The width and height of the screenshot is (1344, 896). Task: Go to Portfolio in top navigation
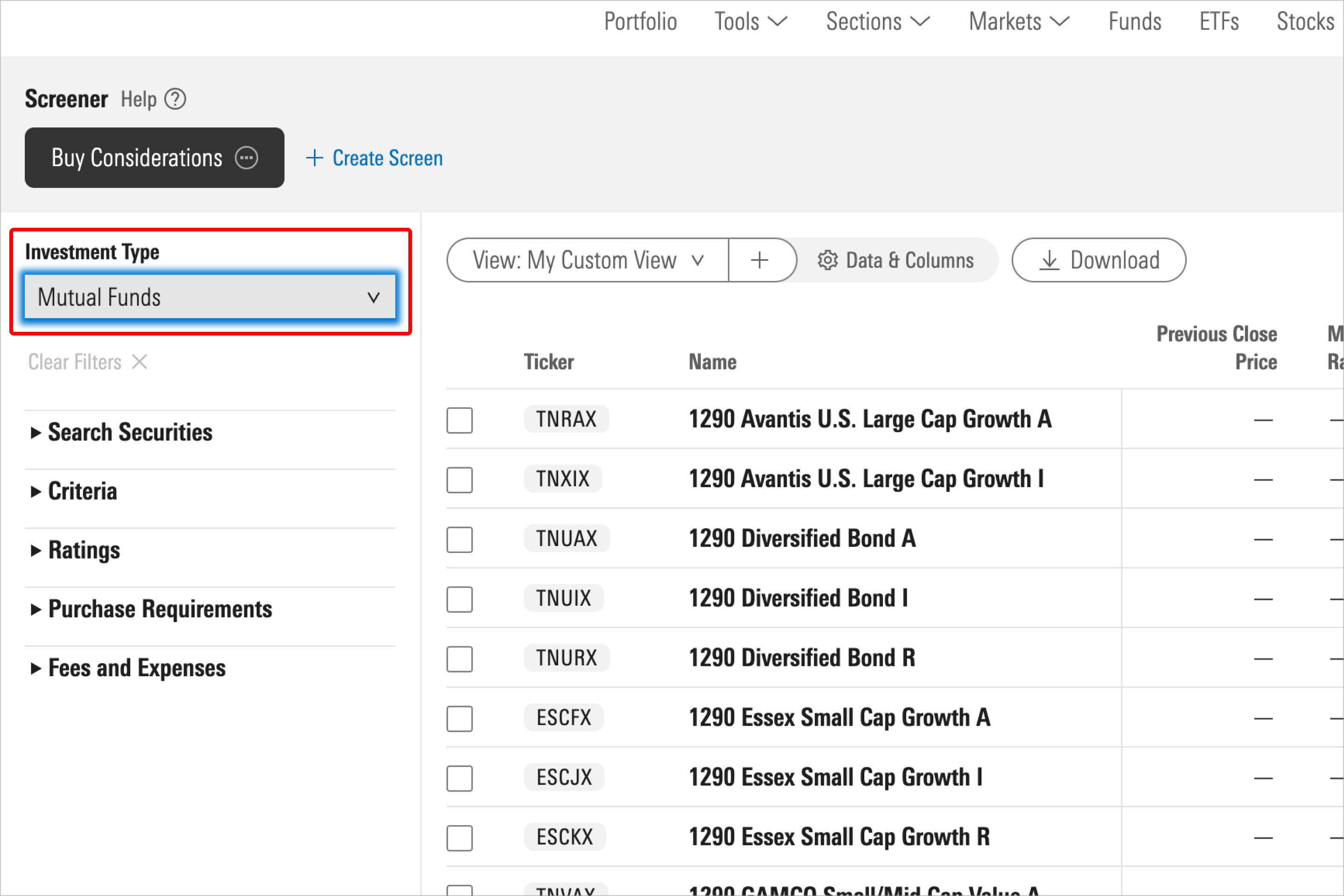pos(641,22)
